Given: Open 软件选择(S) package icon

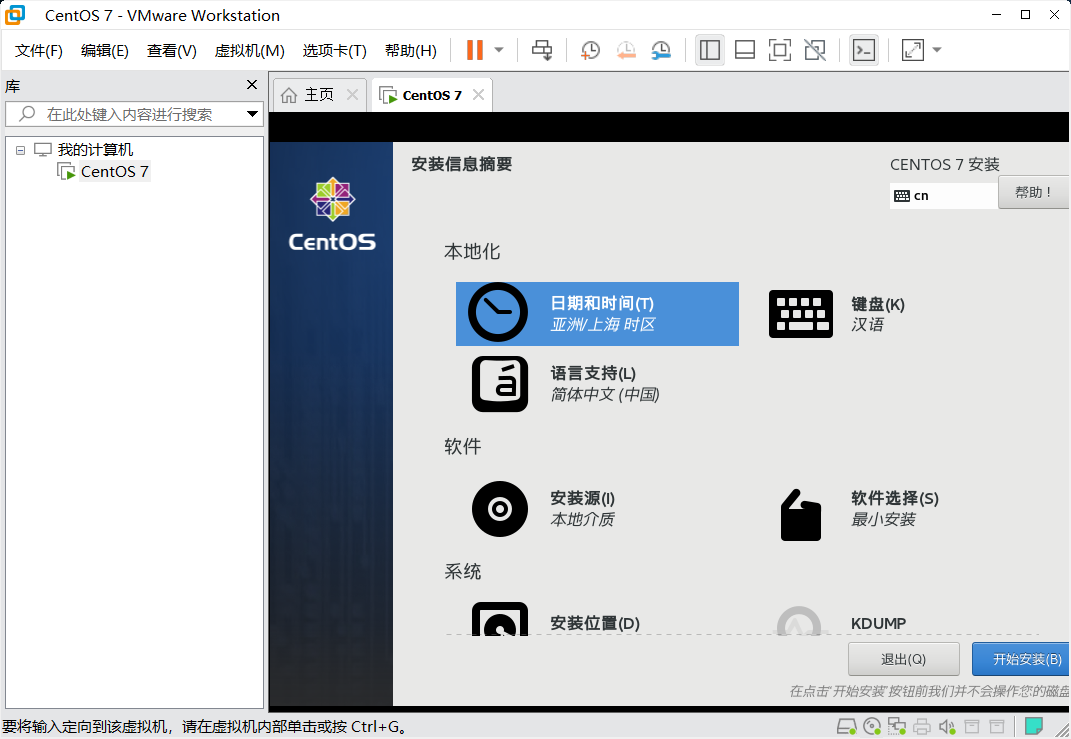Looking at the screenshot, I should tap(801, 515).
